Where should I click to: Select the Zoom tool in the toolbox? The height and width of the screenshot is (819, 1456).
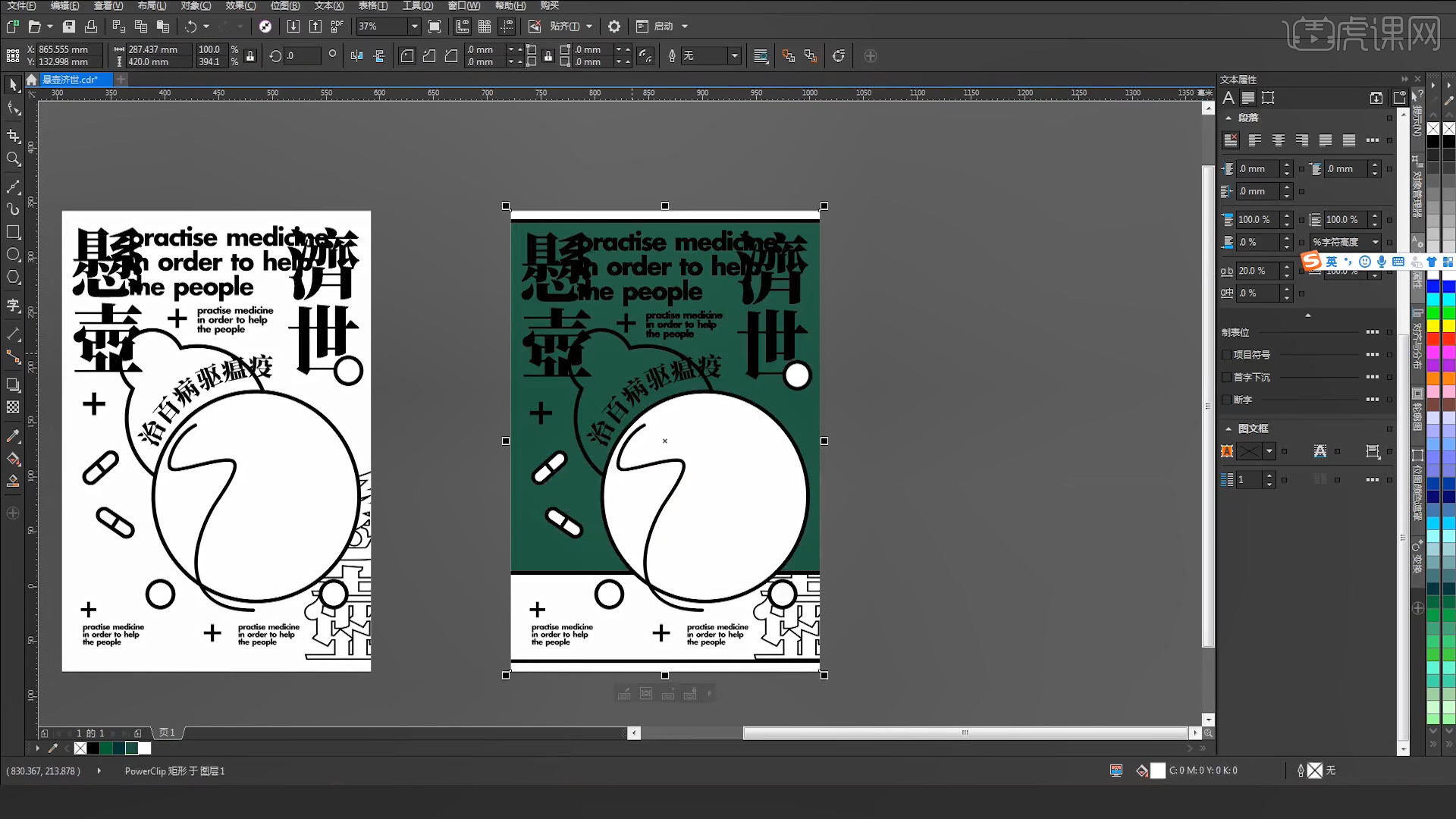point(13,158)
